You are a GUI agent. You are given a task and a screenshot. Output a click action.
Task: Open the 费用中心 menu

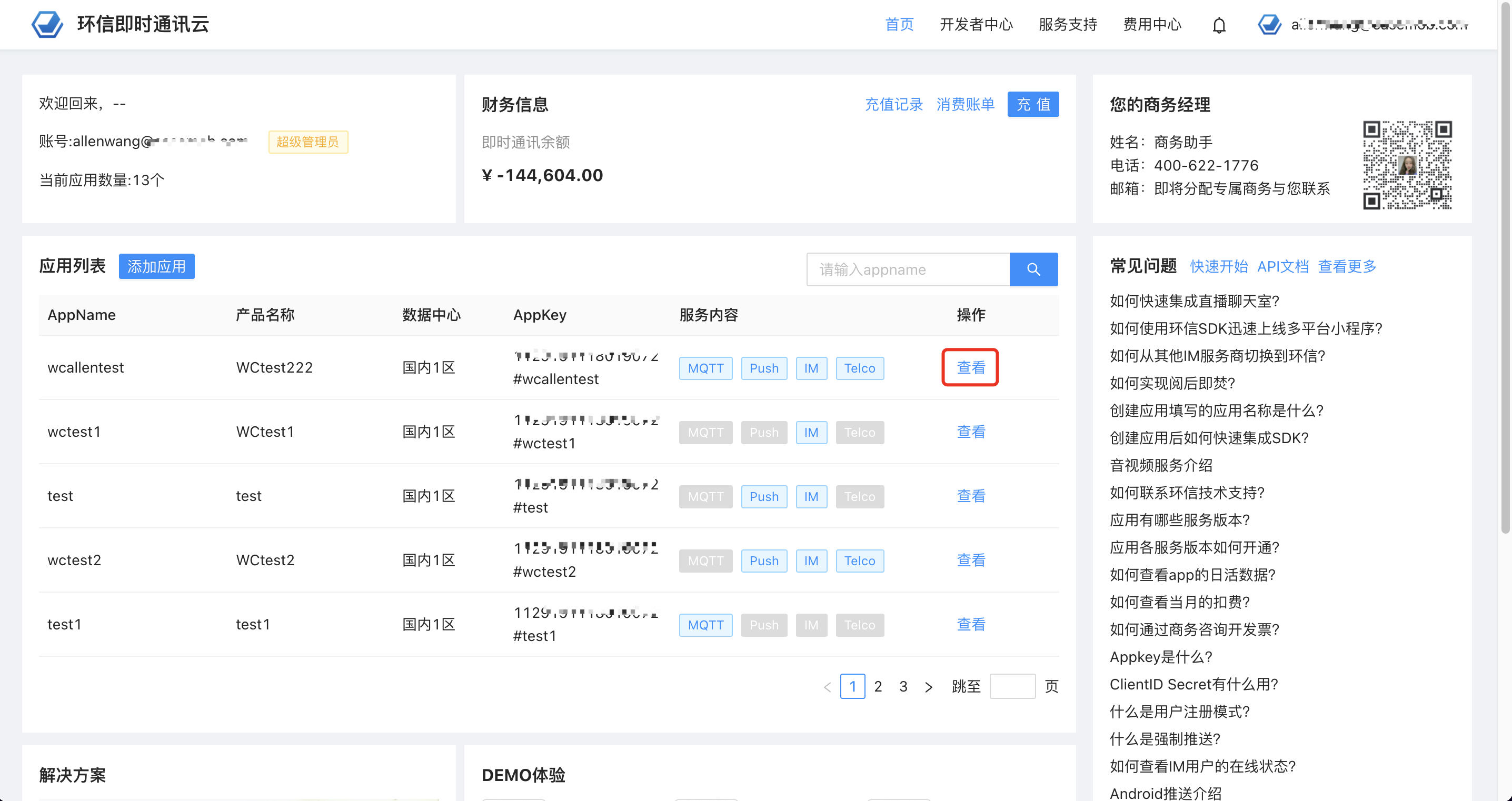pyautogui.click(x=1152, y=25)
